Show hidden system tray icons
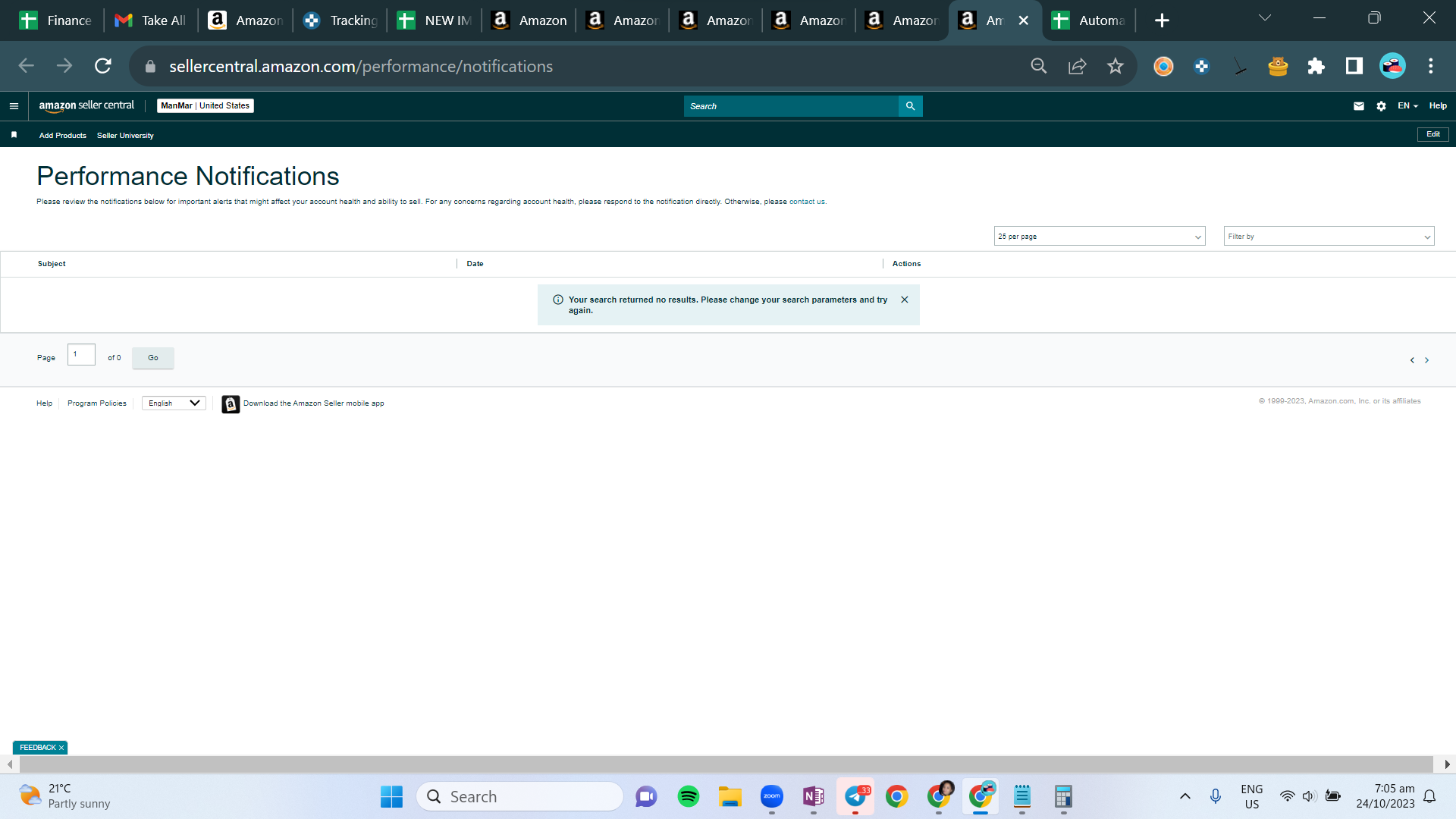 [1185, 796]
